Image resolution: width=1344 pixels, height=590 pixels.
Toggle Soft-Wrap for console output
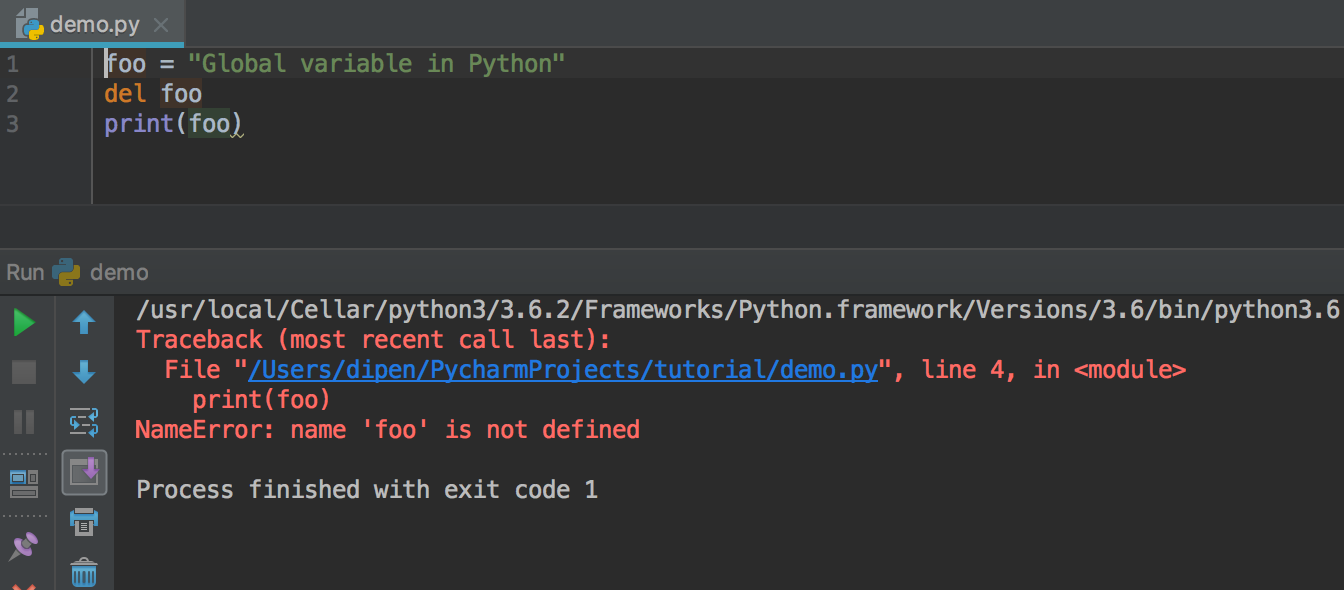point(84,422)
